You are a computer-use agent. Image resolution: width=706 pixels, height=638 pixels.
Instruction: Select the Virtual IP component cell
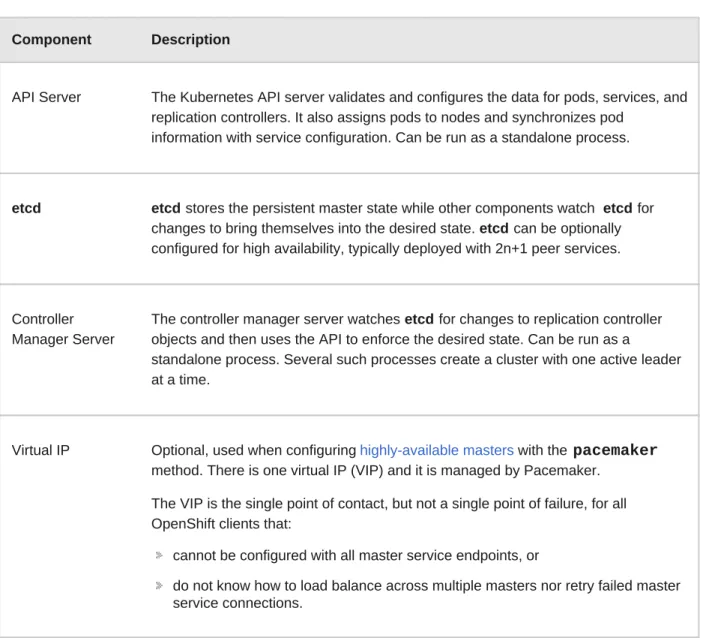41,450
